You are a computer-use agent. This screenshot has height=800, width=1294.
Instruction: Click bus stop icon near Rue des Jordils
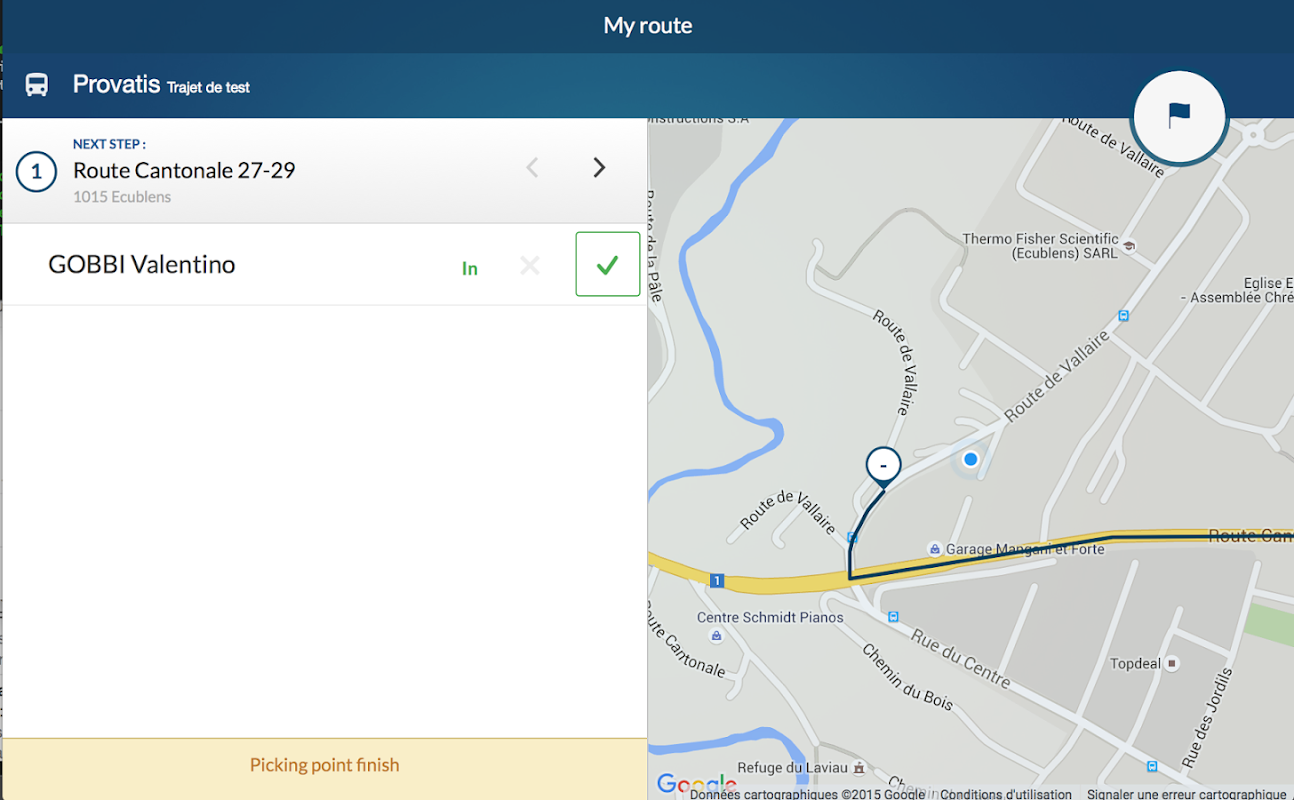coord(1152,767)
